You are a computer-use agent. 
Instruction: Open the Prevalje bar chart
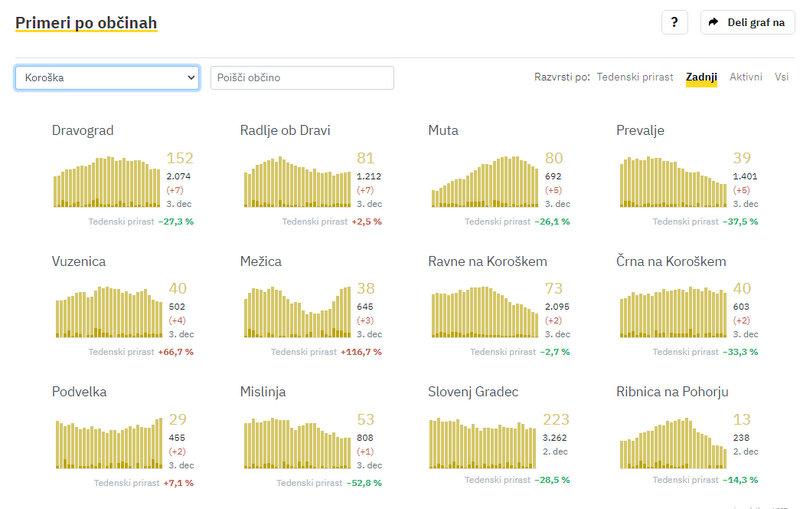coord(672,181)
